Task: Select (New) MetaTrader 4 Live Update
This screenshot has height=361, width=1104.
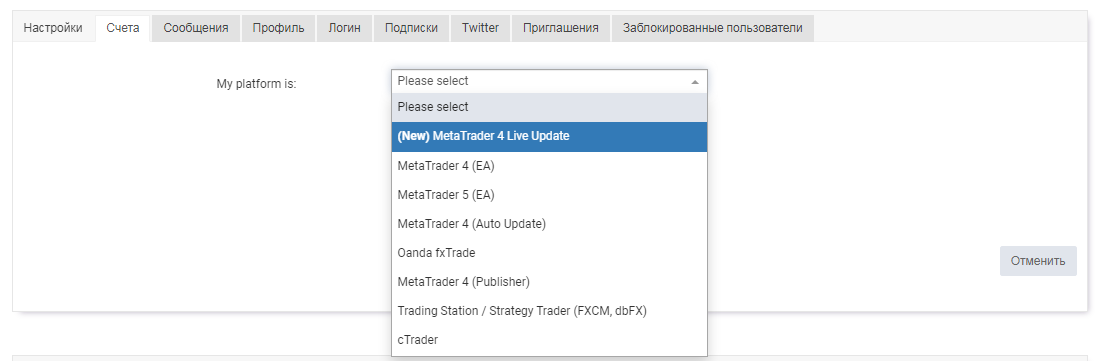Action: point(549,137)
